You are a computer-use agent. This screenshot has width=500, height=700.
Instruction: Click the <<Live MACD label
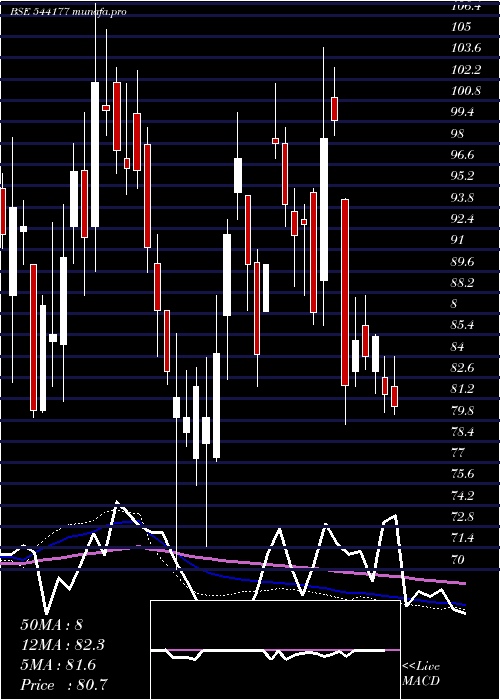[421, 674]
